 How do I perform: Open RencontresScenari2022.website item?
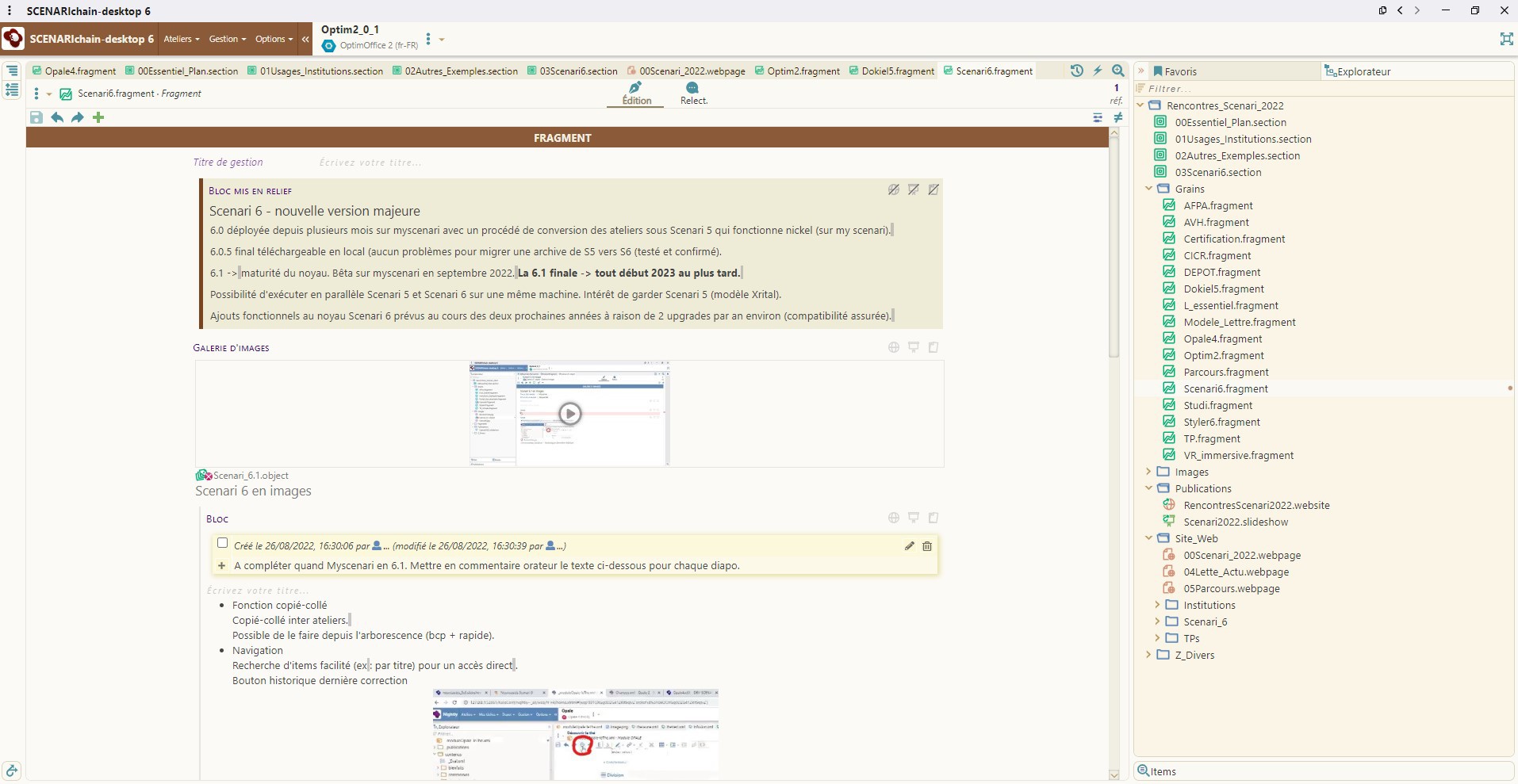tap(1255, 505)
